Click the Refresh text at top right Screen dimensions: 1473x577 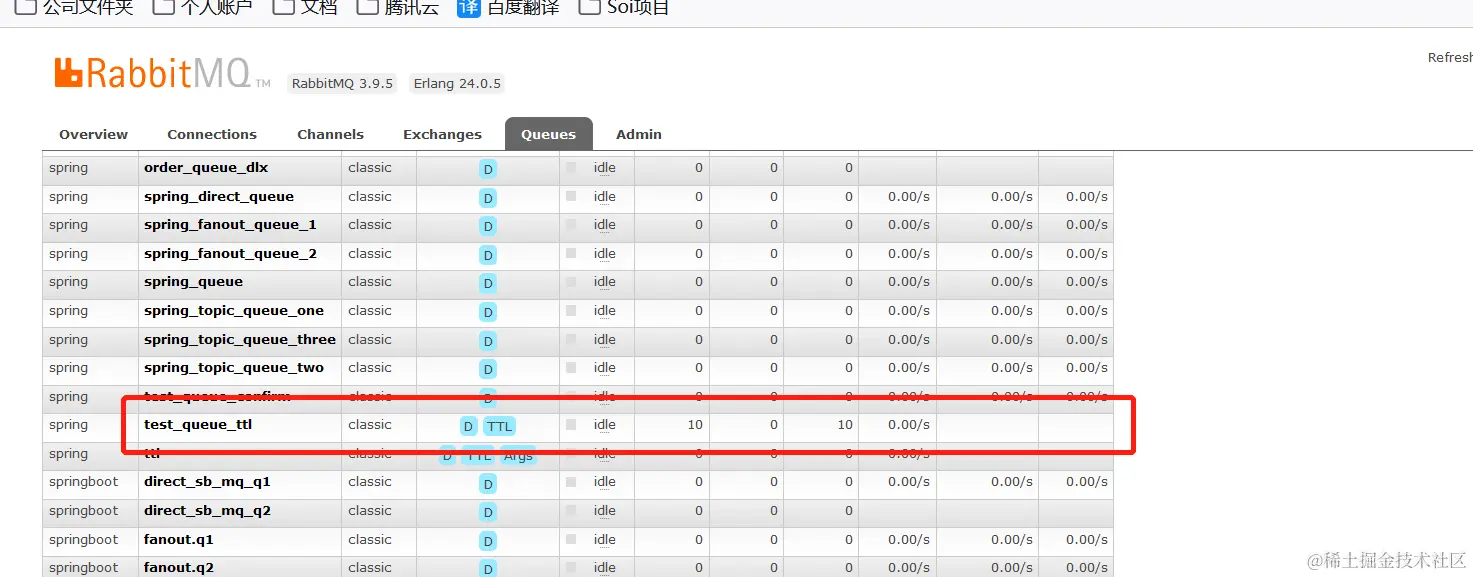[1450, 58]
